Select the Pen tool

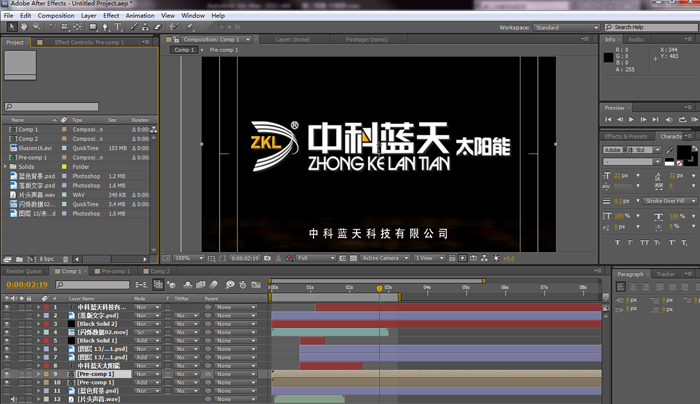[x=106, y=28]
